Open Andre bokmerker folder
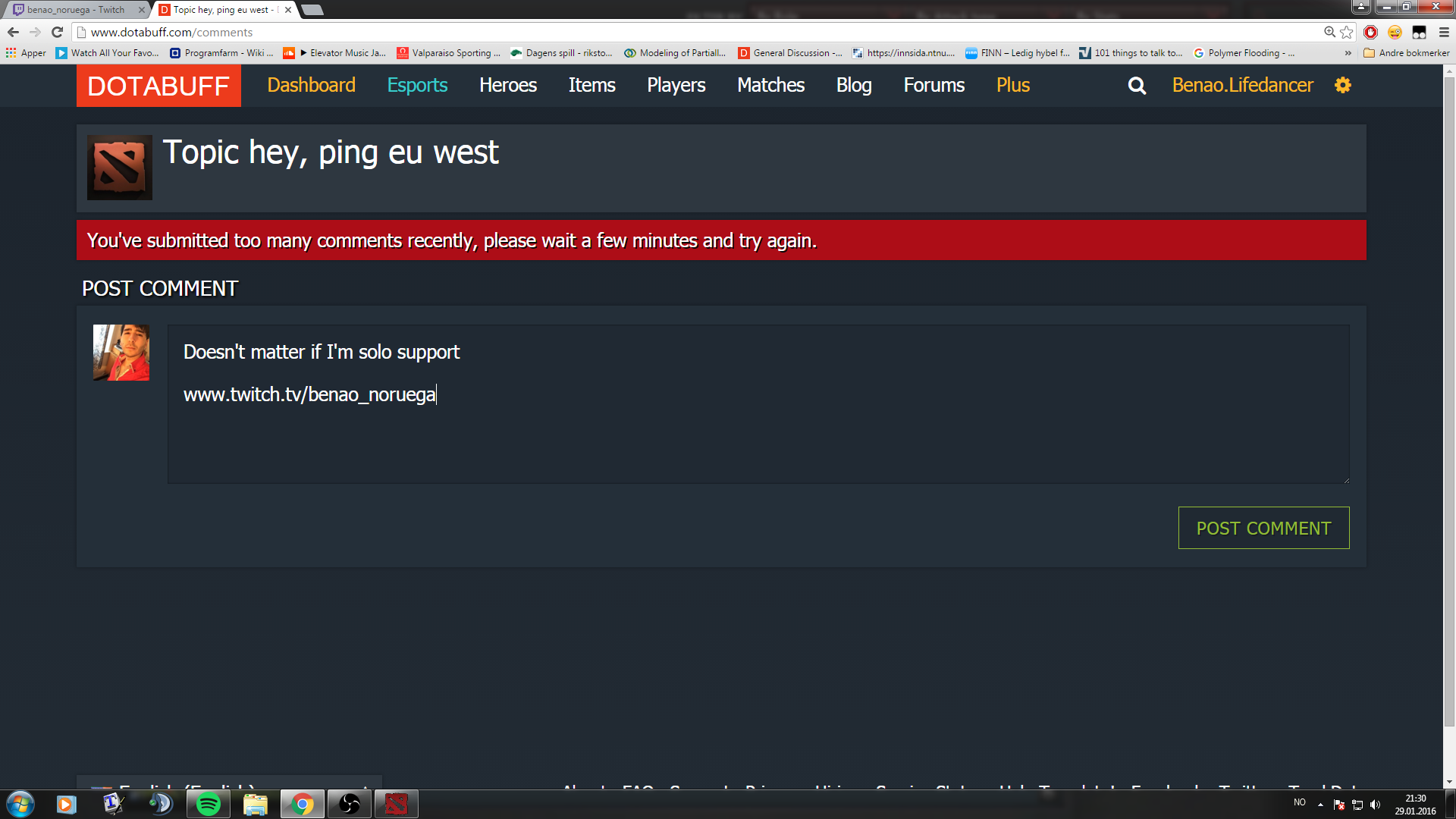Image resolution: width=1456 pixels, height=819 pixels. click(1406, 52)
